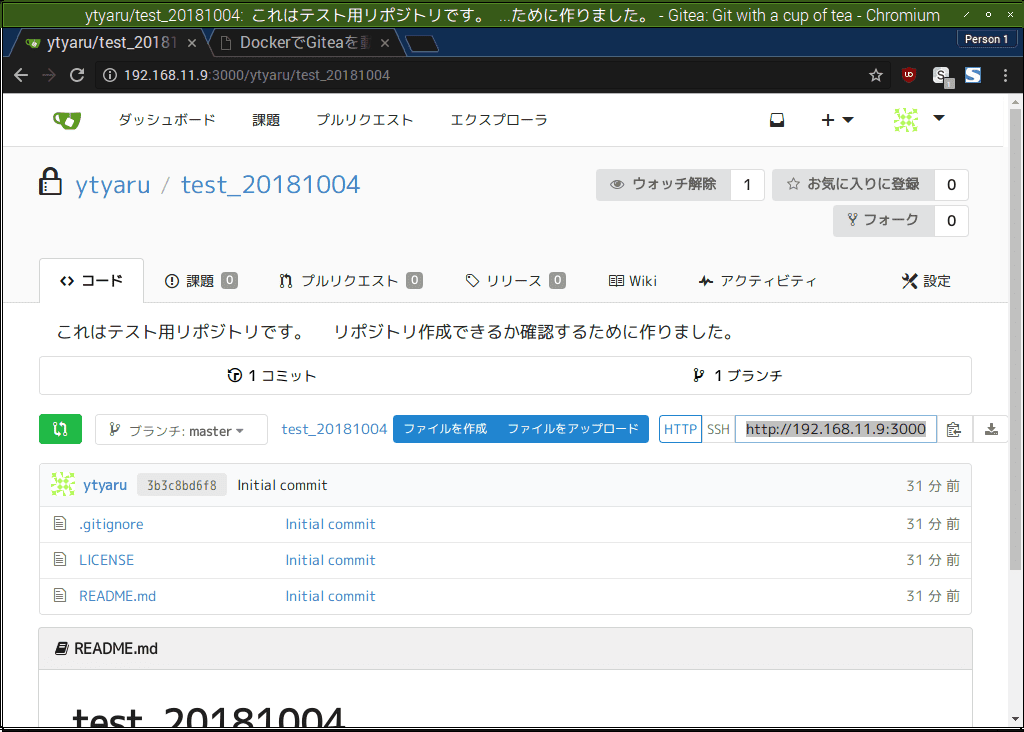
Task: Click the commit hash 3b3c8bd6f8
Action: (x=181, y=484)
